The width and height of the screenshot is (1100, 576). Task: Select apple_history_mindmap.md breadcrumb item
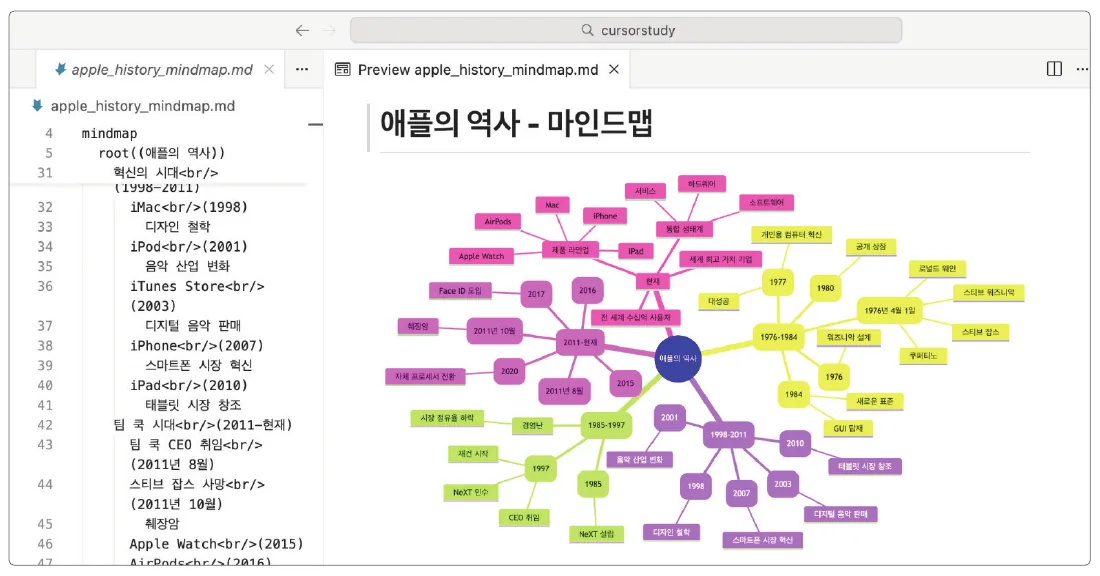point(142,106)
